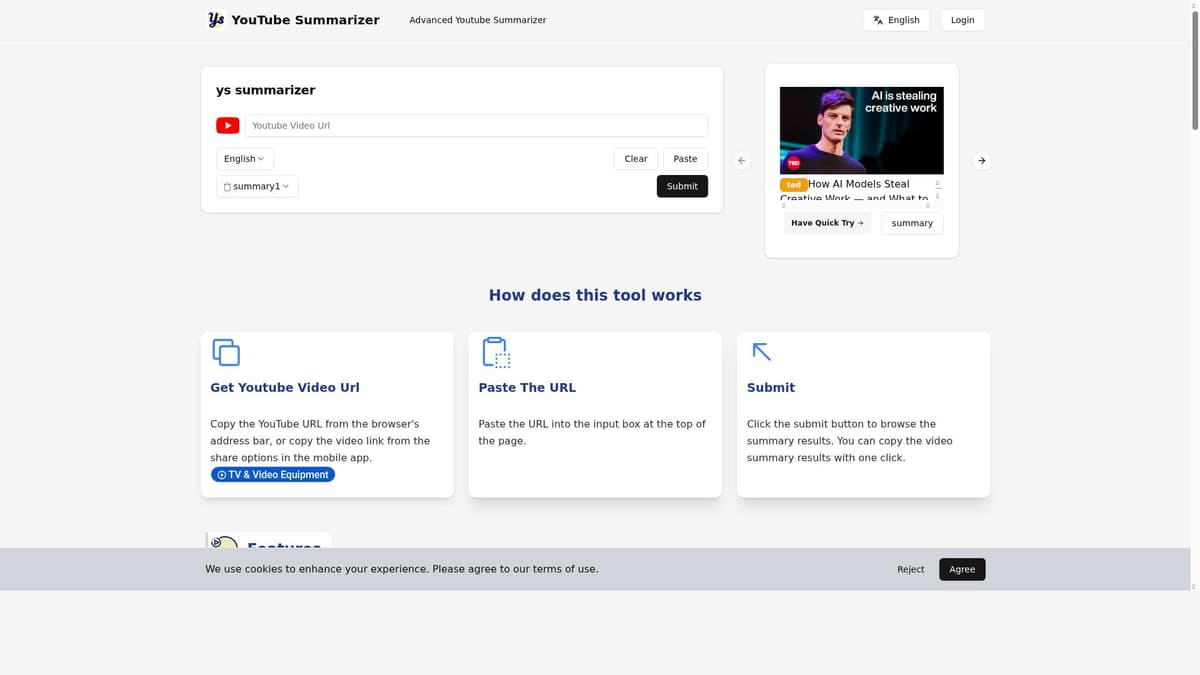This screenshot has width=1200, height=675.
Task: Submit the video URL
Action: pos(682,186)
